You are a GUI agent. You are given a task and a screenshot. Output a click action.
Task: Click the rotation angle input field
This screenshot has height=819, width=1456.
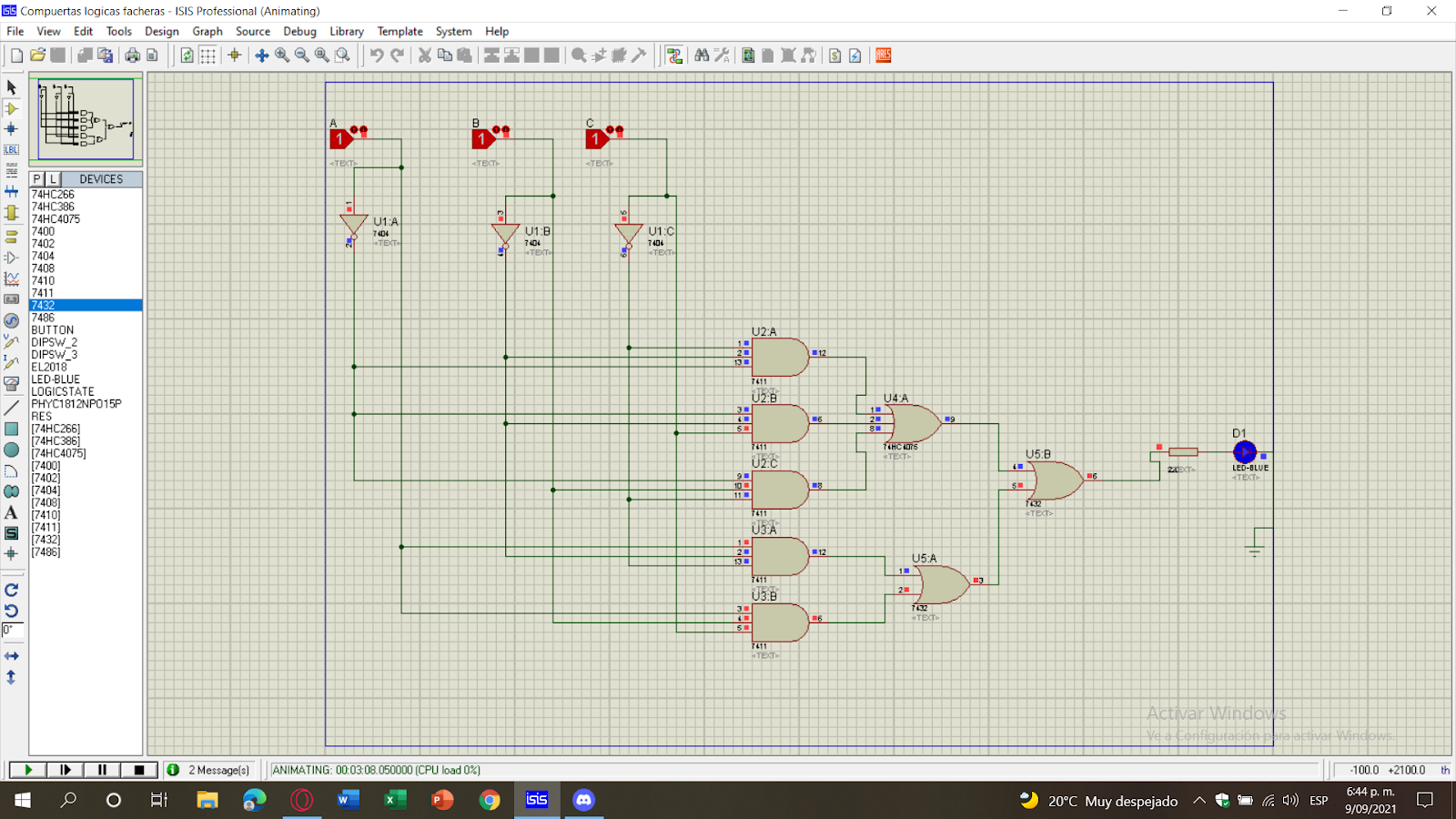pos(12,630)
